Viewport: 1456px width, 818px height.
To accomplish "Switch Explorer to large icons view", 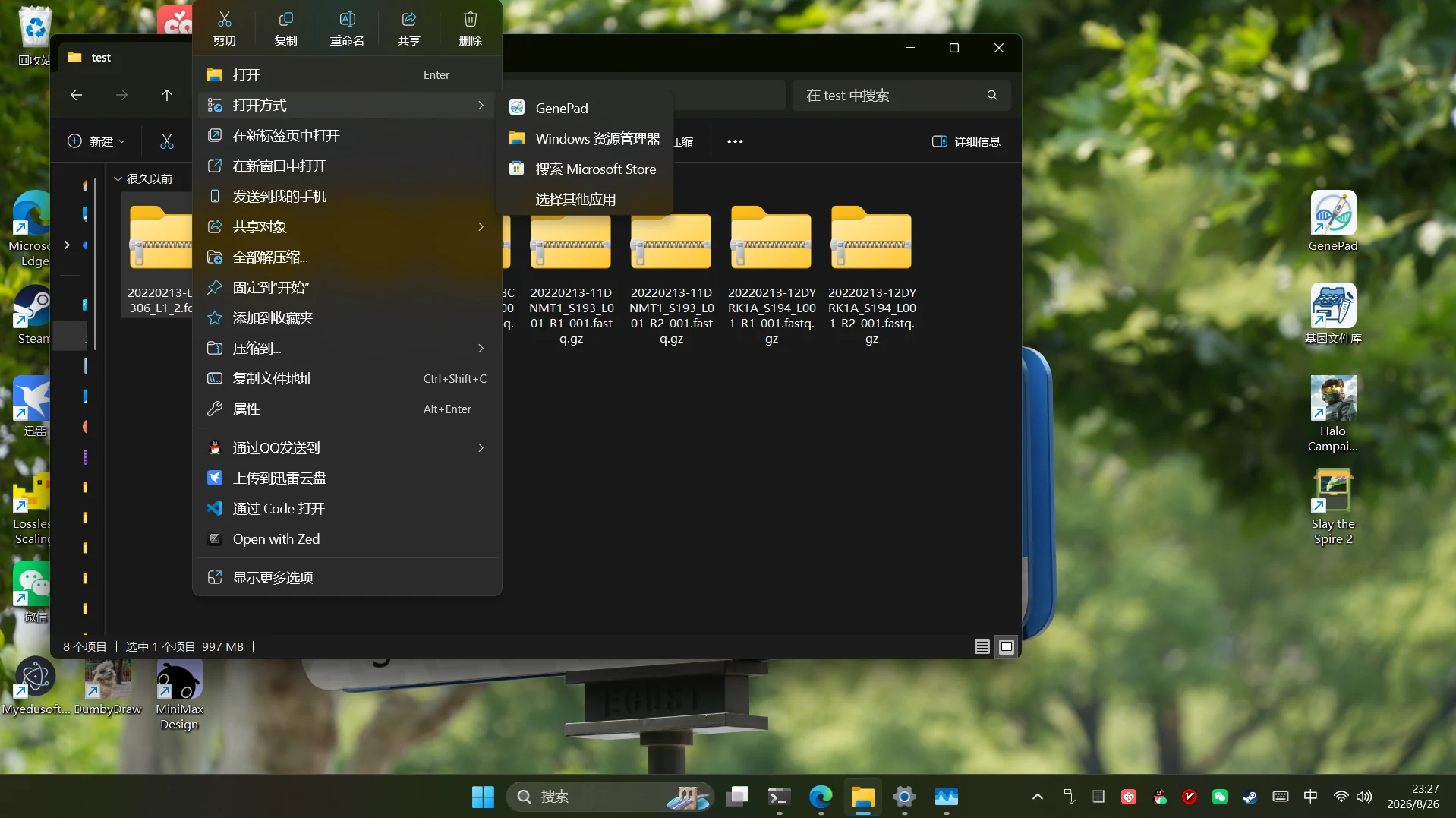I will tap(1007, 646).
